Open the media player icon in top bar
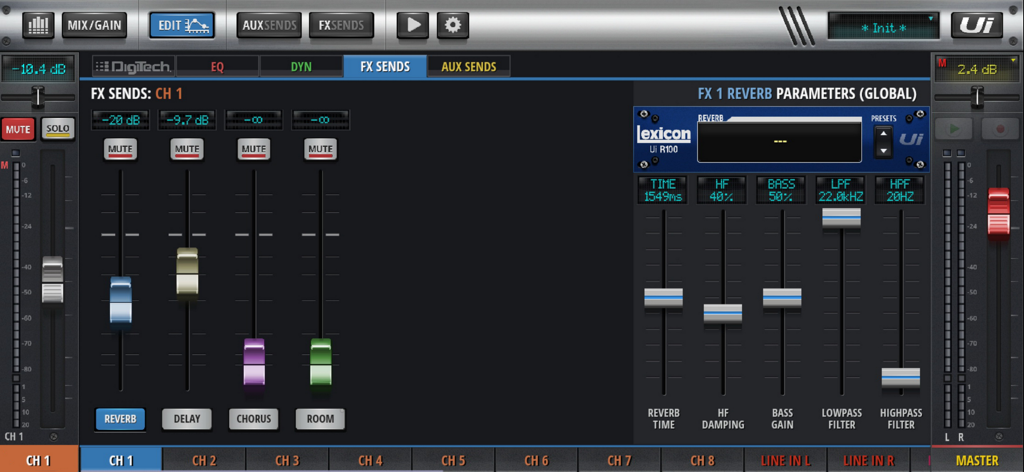 point(413,25)
